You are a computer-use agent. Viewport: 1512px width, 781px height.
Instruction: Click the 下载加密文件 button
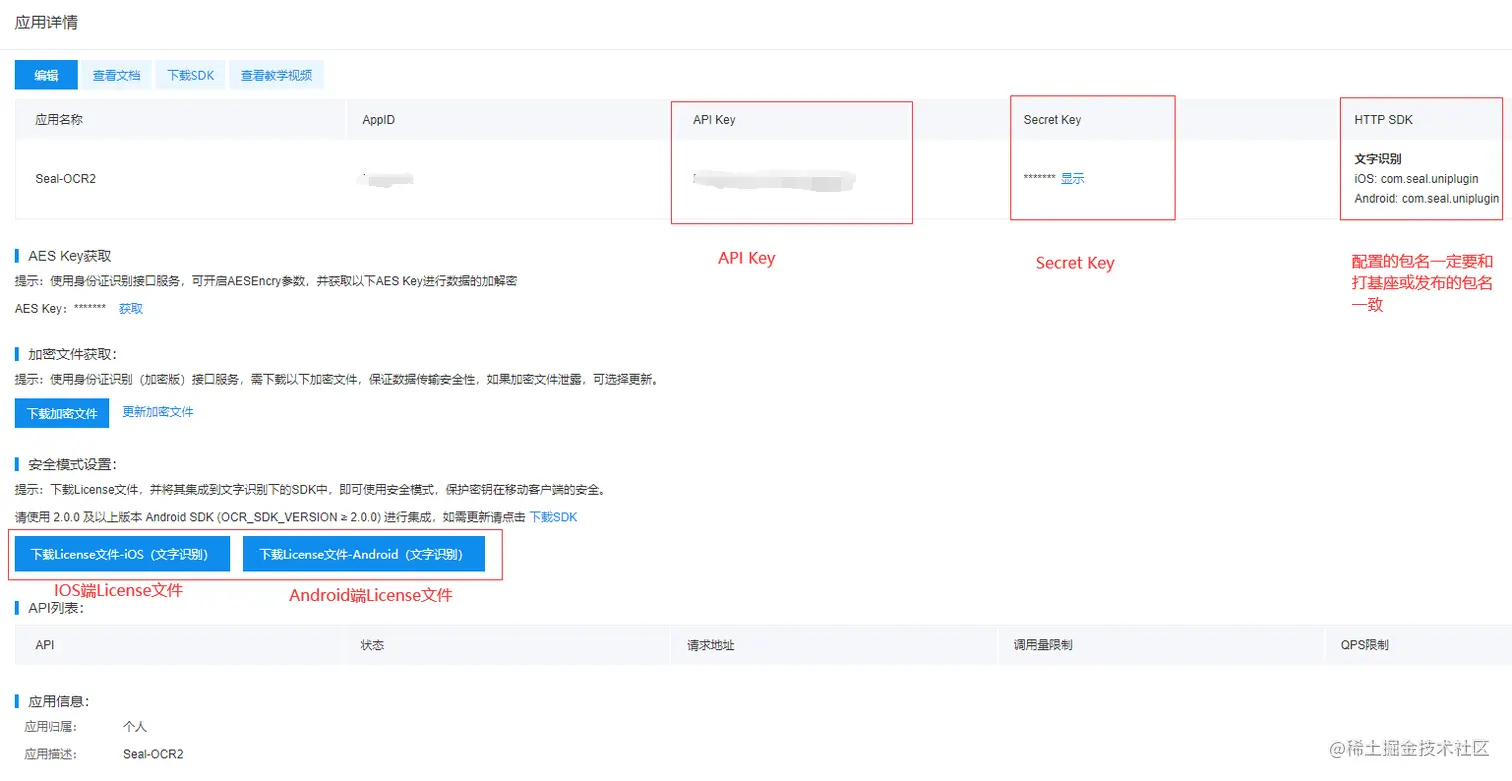(x=61, y=412)
